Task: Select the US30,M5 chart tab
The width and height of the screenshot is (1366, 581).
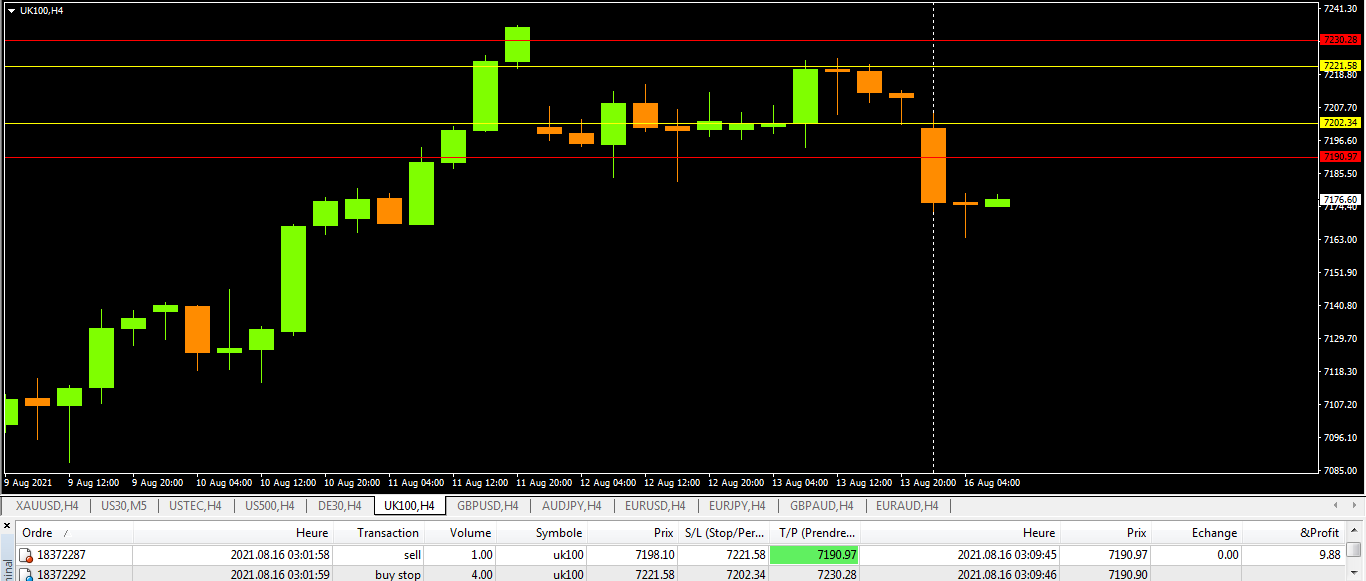Action: [x=124, y=506]
